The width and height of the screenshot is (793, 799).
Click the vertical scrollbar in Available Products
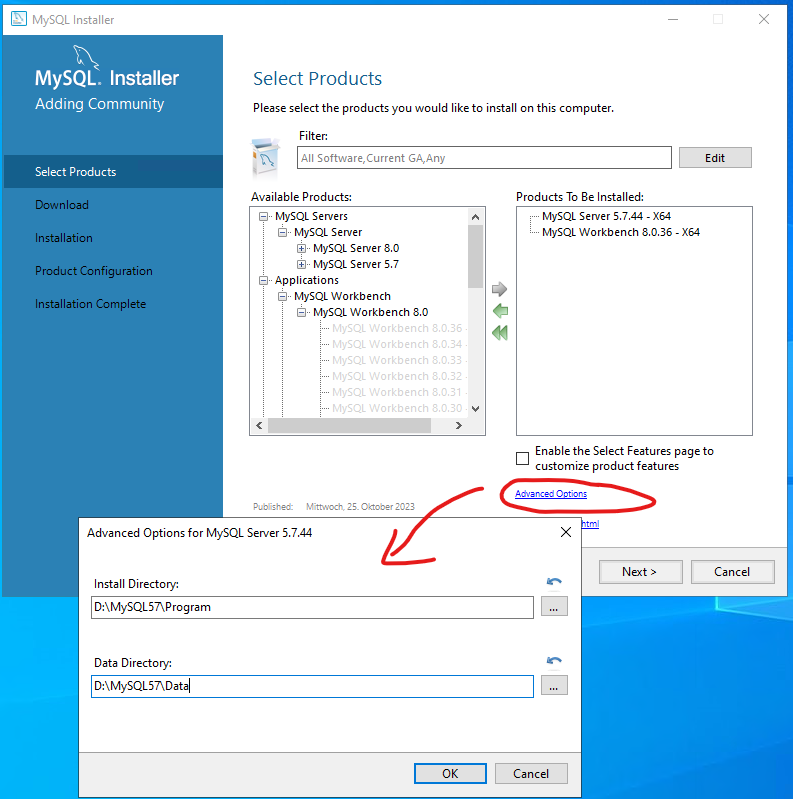click(475, 257)
